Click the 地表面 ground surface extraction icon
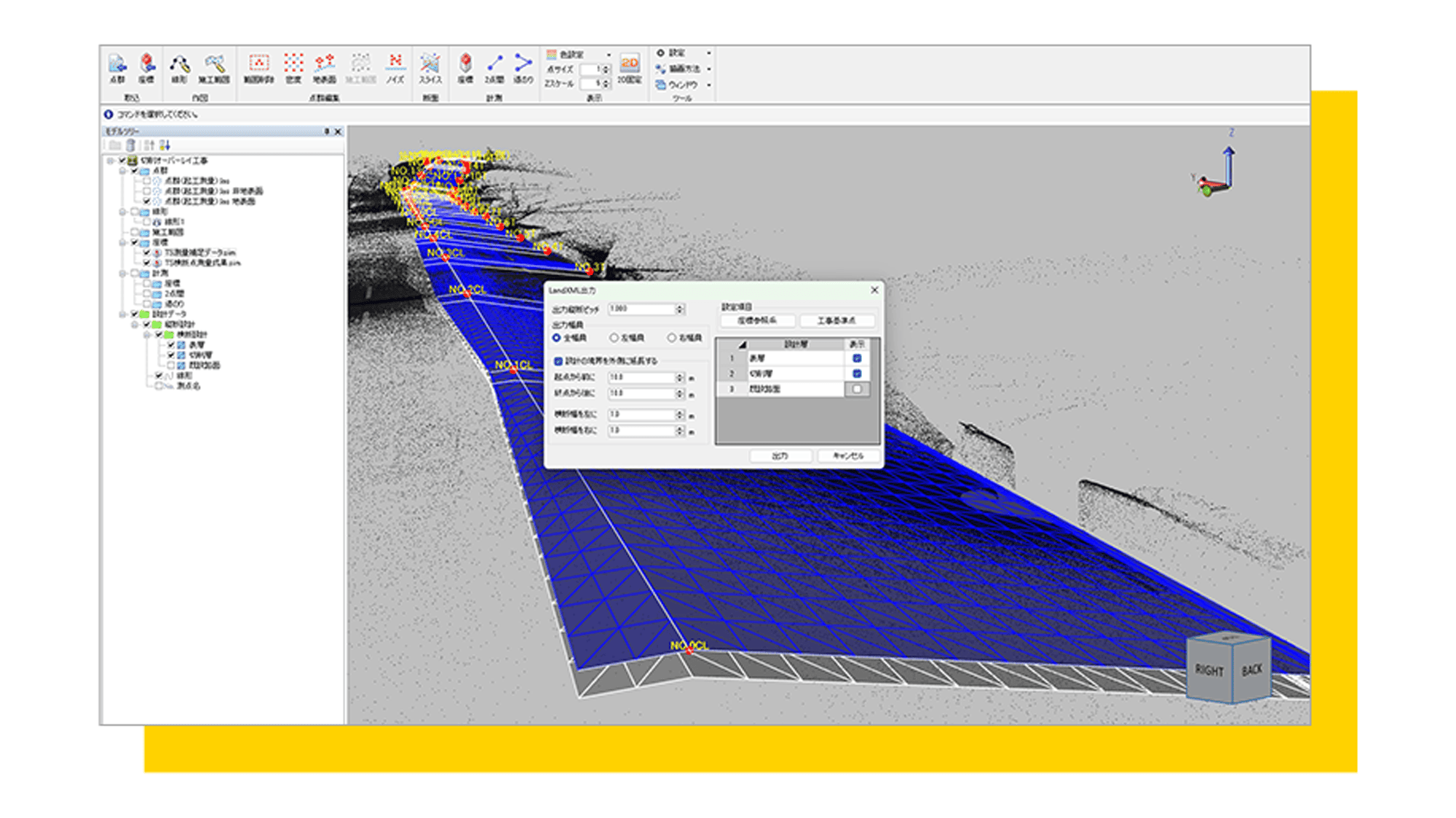Screen dimensions: 1456x818 (x=325, y=66)
